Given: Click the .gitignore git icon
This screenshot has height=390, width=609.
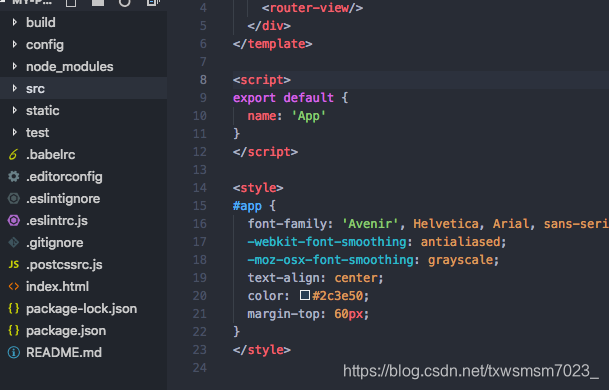Looking at the screenshot, I should coord(14,242).
